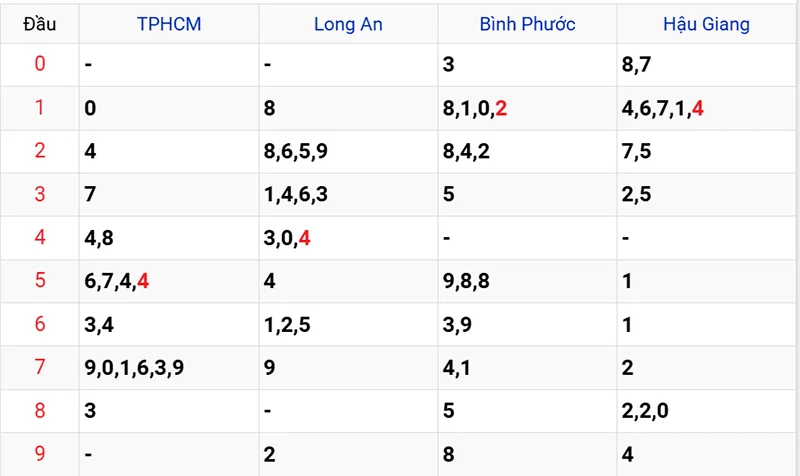Select the red row label 0 in Đầu column
Screen dimensions: 800x476
40,65
